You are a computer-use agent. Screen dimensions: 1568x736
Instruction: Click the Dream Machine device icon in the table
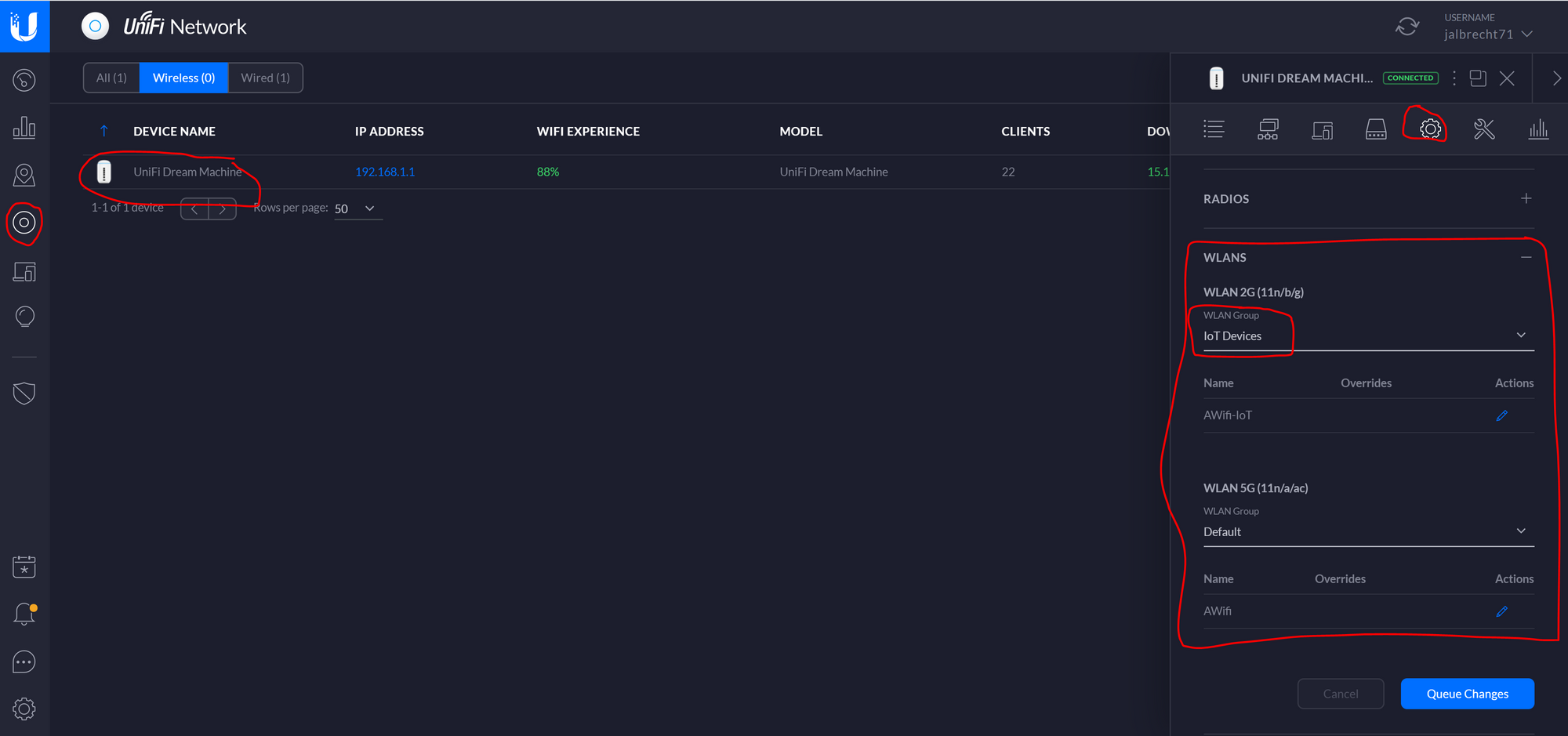pyautogui.click(x=104, y=172)
